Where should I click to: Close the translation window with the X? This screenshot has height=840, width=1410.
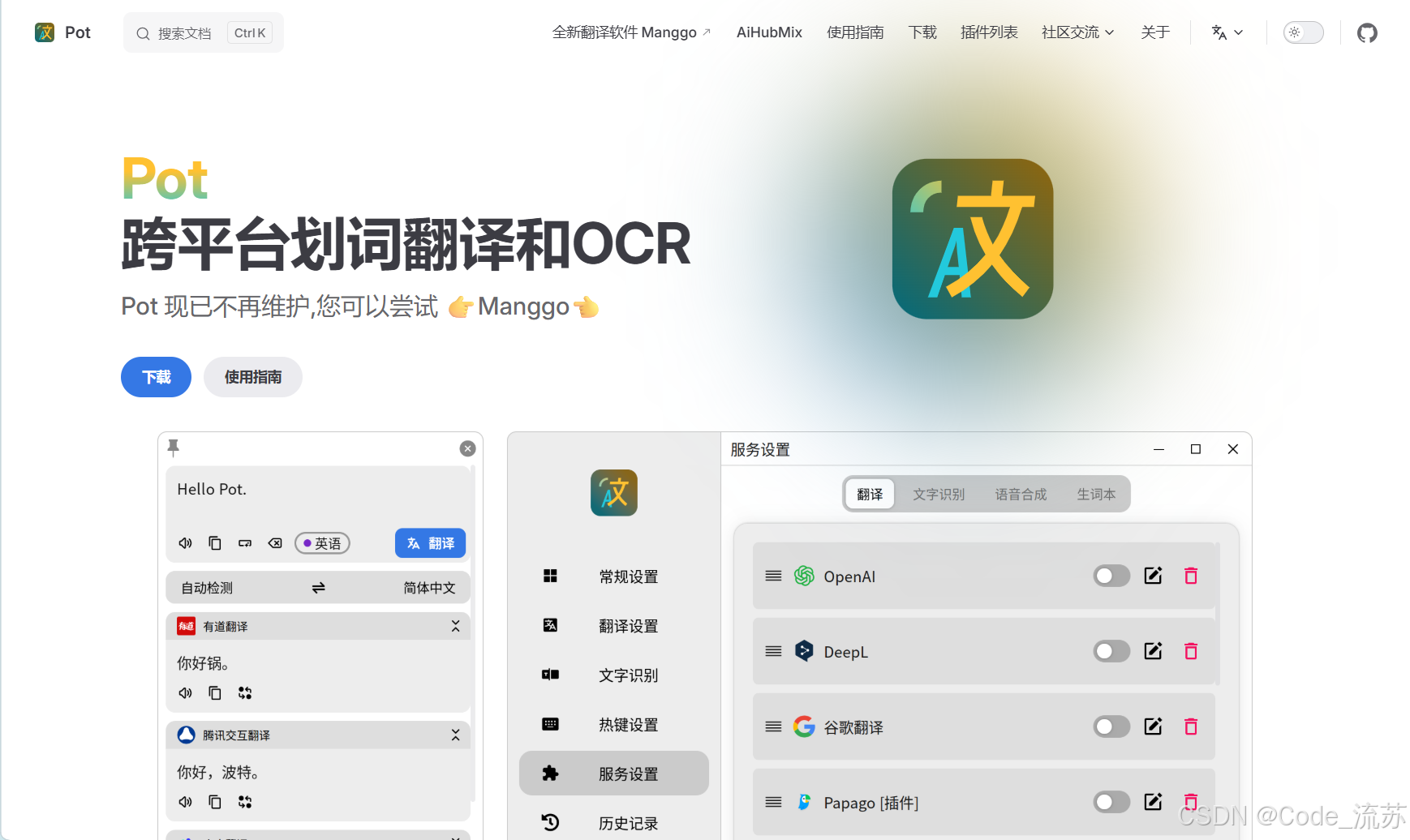pos(467,448)
